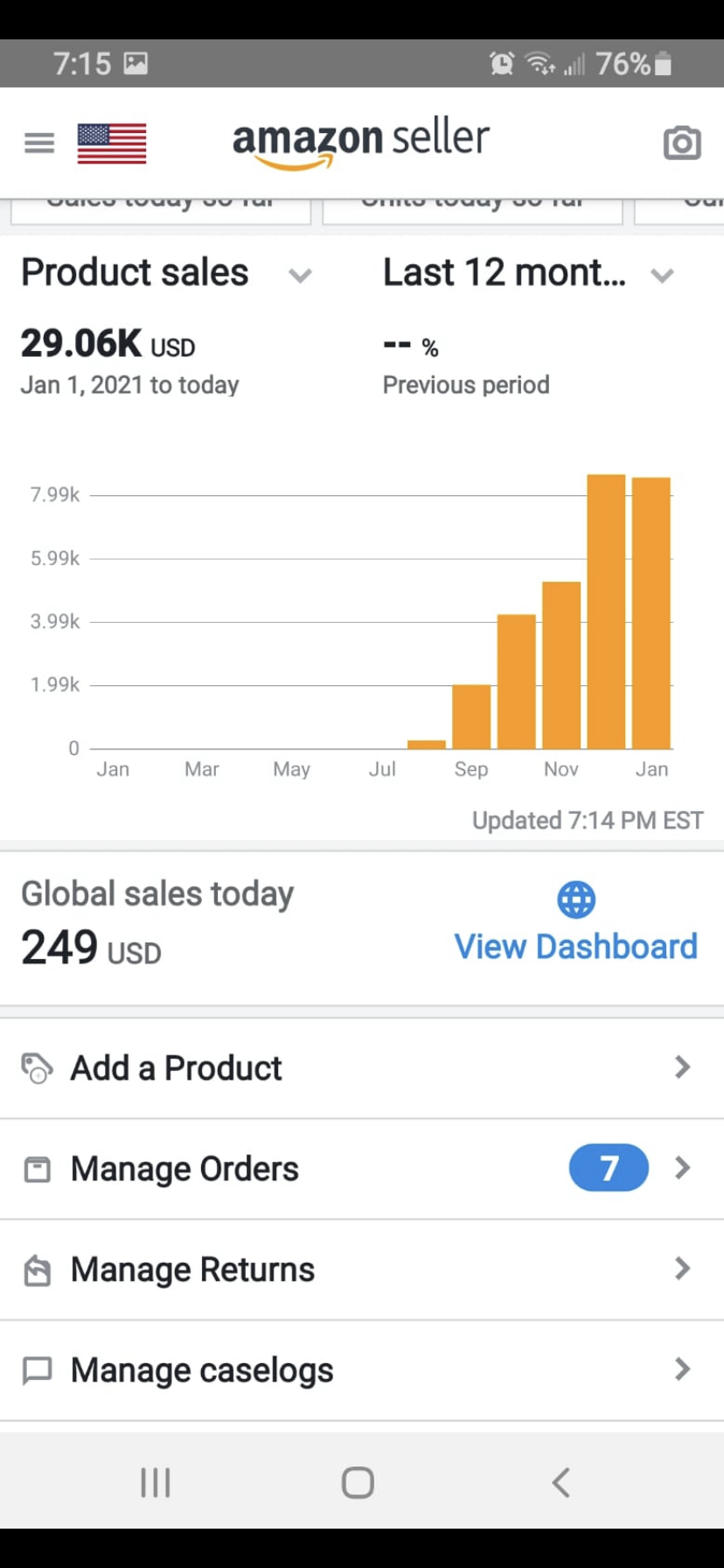The height and width of the screenshot is (1568, 724).
Task: Open the Android recent apps button
Action: click(156, 1483)
